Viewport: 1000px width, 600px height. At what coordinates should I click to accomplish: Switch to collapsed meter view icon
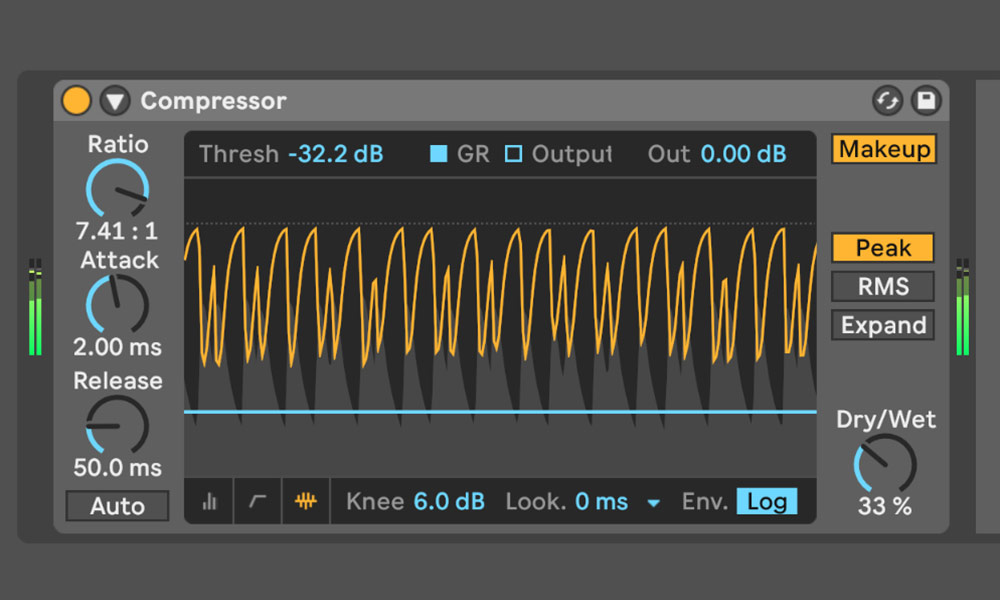(209, 502)
